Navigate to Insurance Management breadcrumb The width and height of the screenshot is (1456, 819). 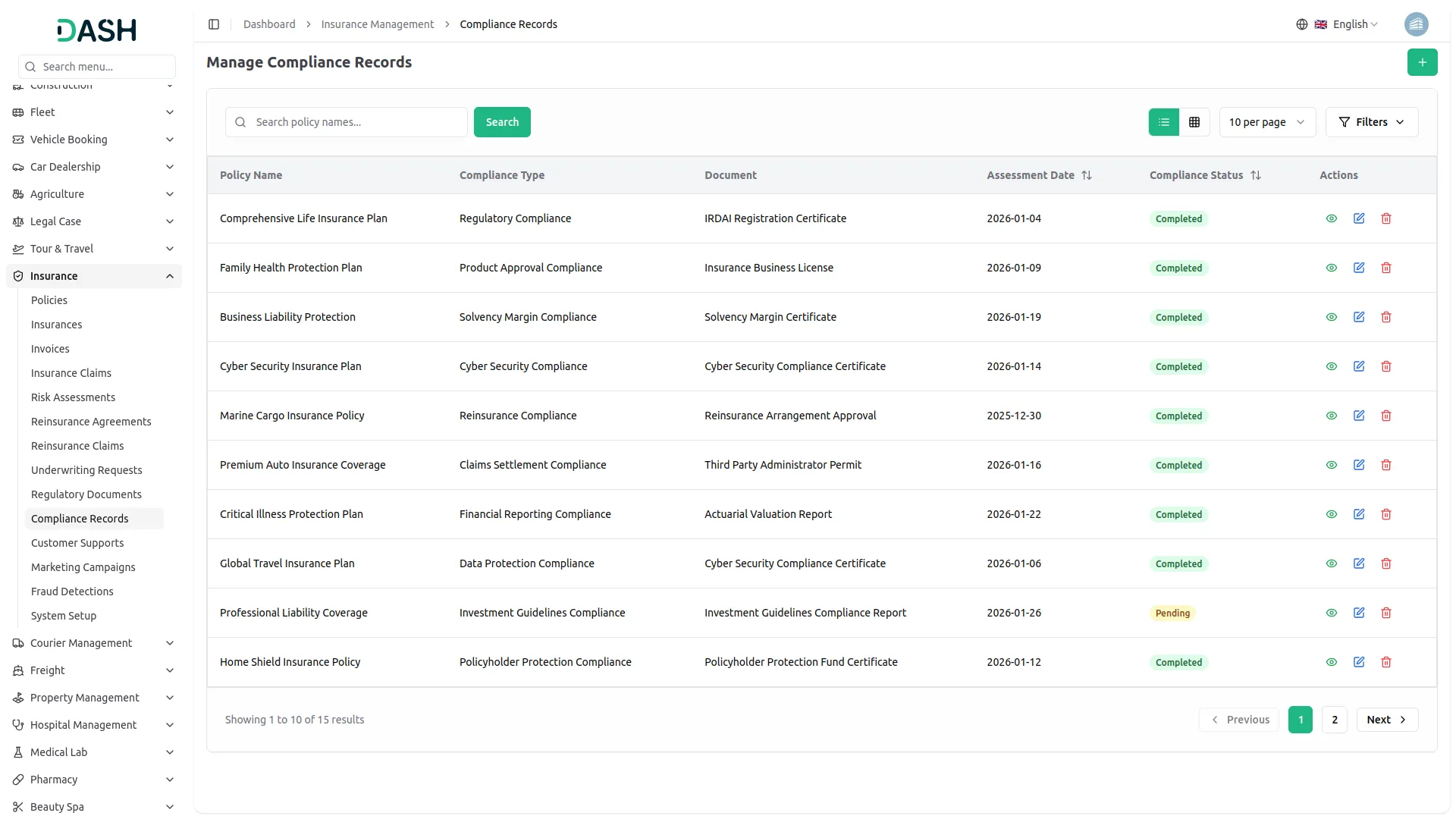tap(377, 24)
